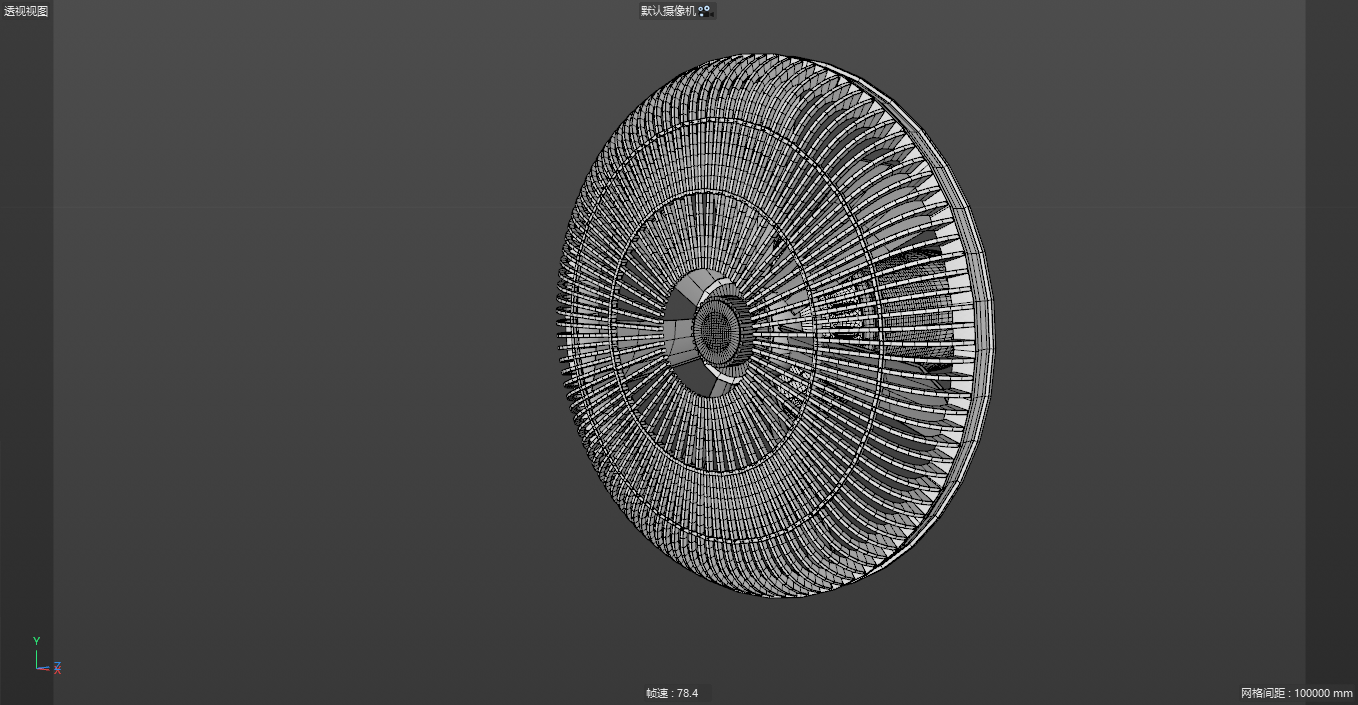The width and height of the screenshot is (1358, 705).
Task: Select the fan hub at the model center
Action: (x=716, y=330)
